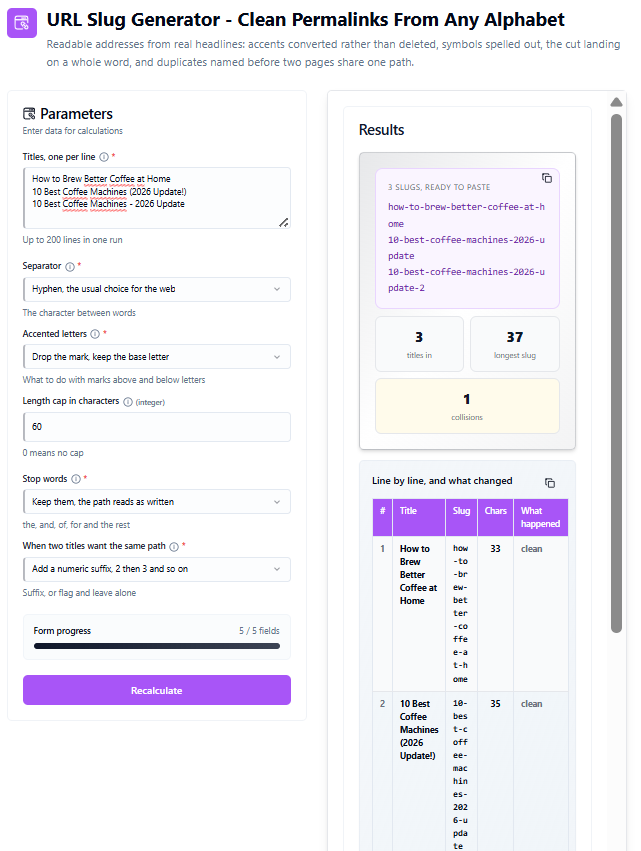Open the numeric suffix collision dropdown
The width and height of the screenshot is (641, 851).
click(x=157, y=569)
